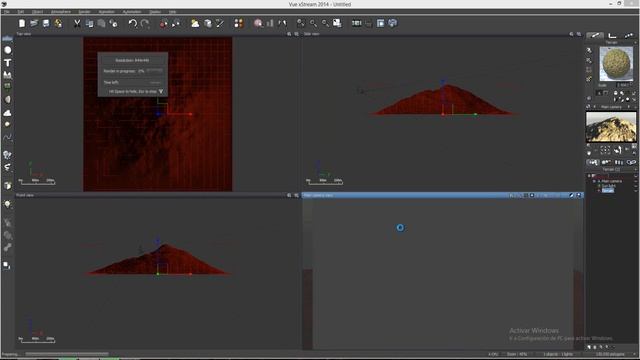Click the pink render icon in toolbar

click(258, 23)
